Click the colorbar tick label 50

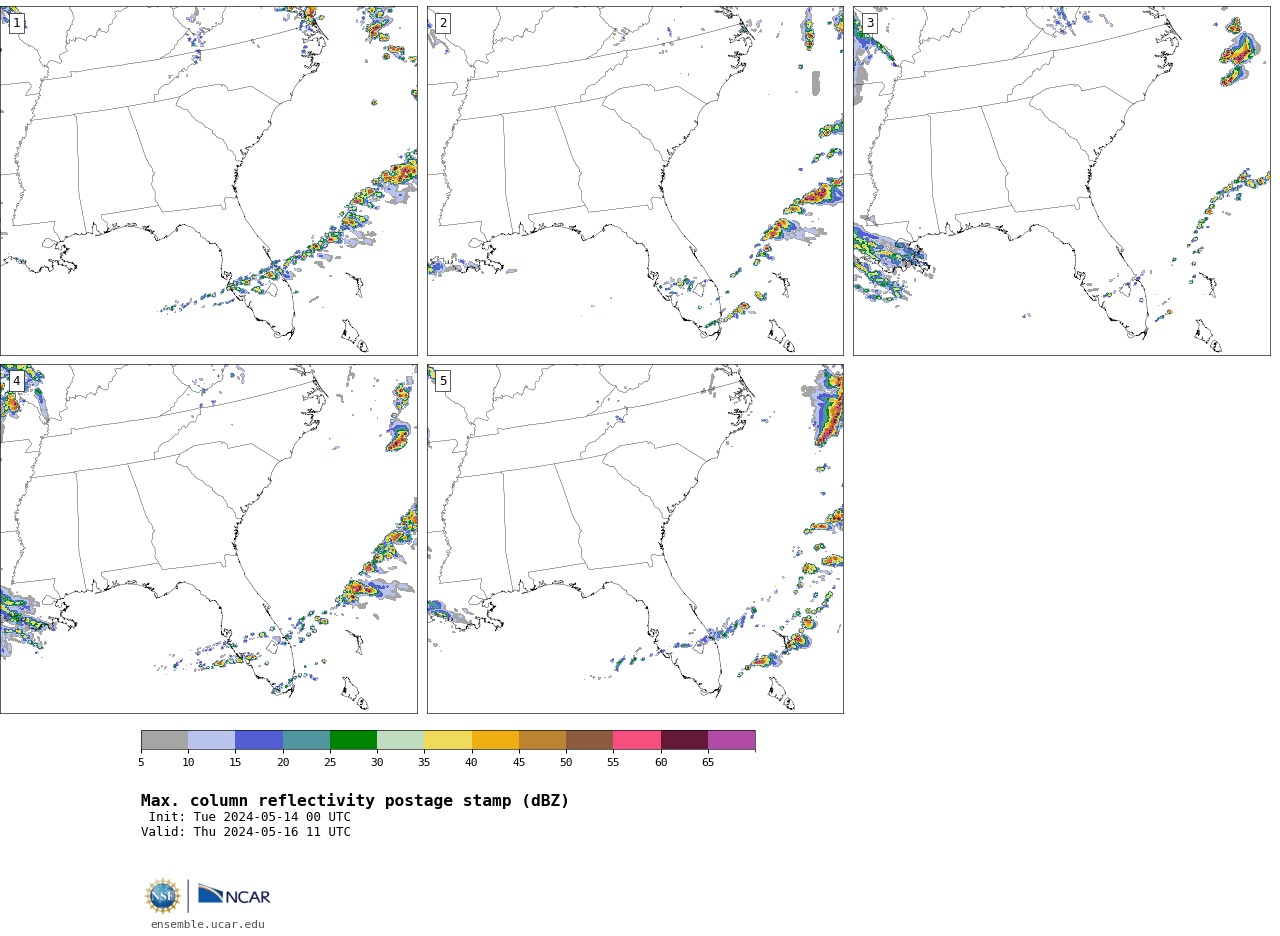click(x=566, y=763)
